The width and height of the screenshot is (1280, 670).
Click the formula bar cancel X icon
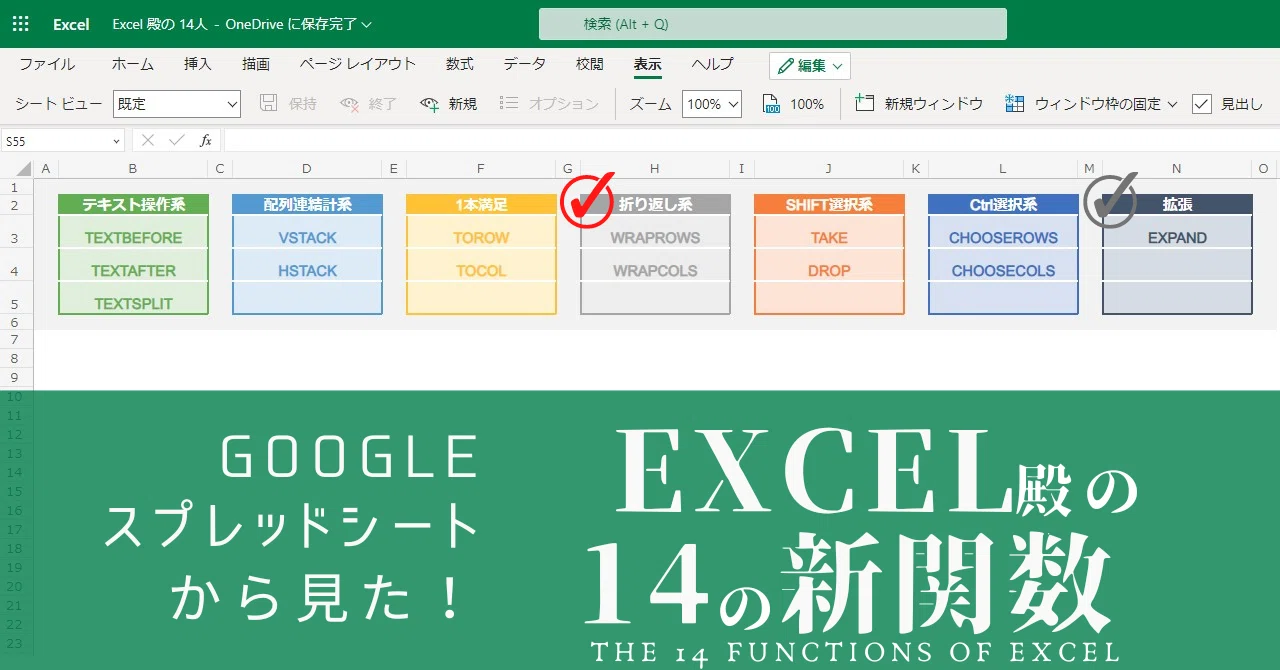tap(148, 141)
